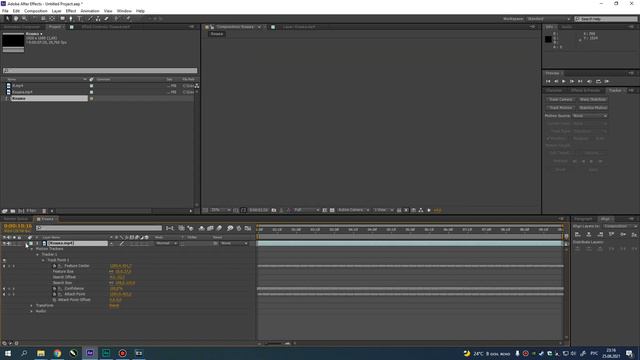Screen dimensions: 640x360
Task: Select the Rectangle shape tool
Action: pyautogui.click(x=62, y=19)
